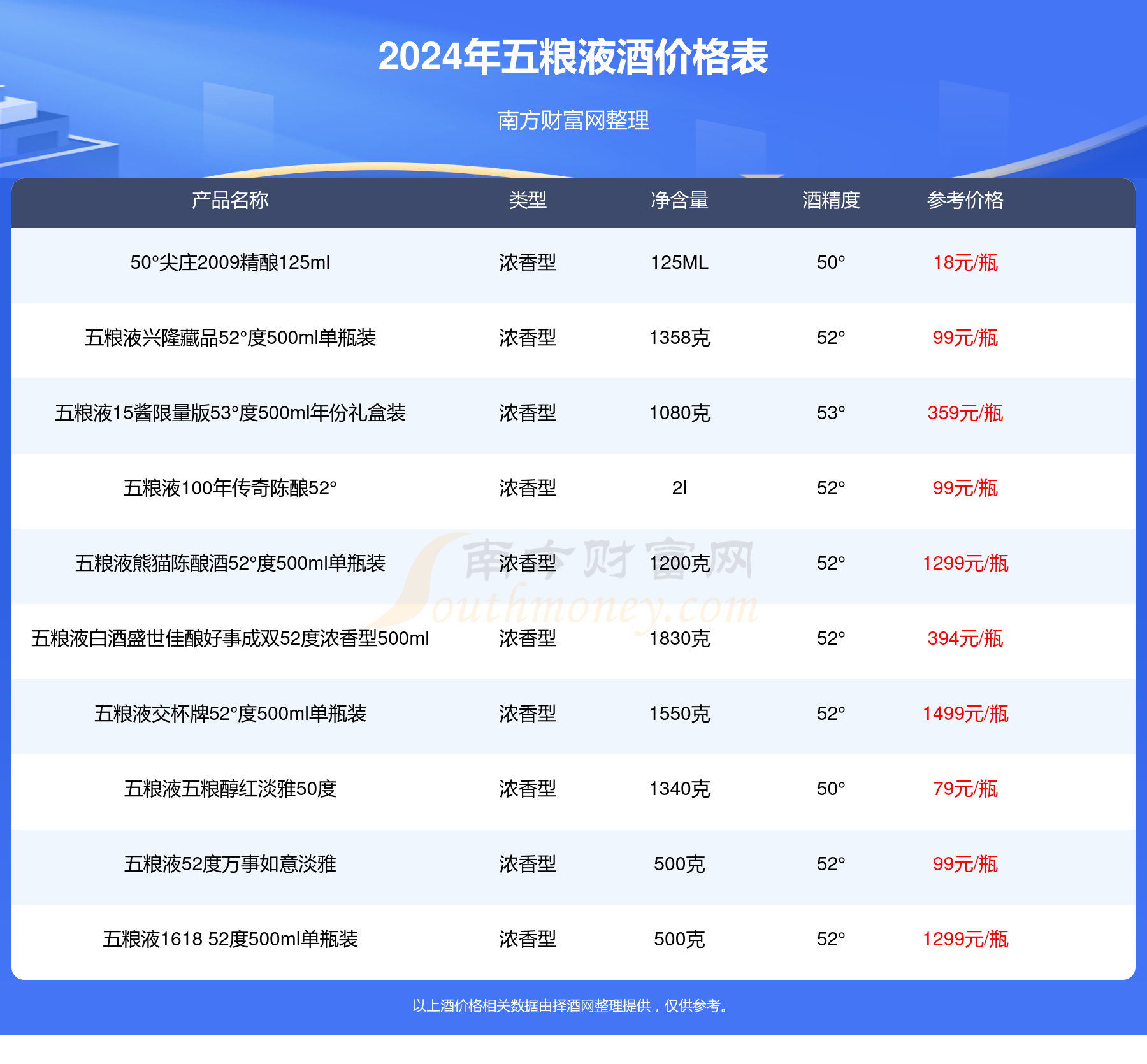This screenshot has width=1147, height=1064.
Task: Click the 99元/瓶 price for 万事如意淡雅
Action: point(965,864)
